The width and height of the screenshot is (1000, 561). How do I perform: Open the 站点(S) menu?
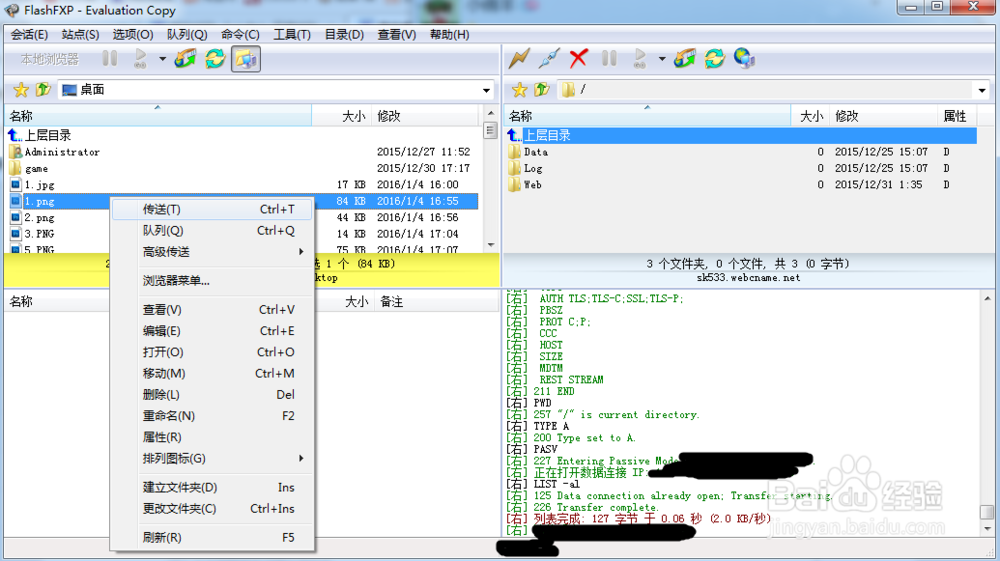click(80, 34)
